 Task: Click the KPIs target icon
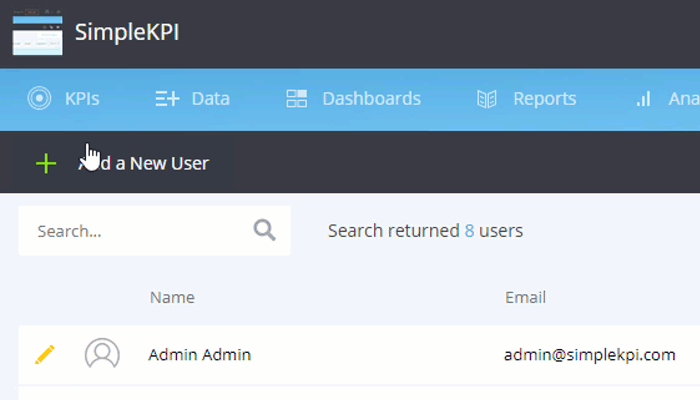coord(39,98)
